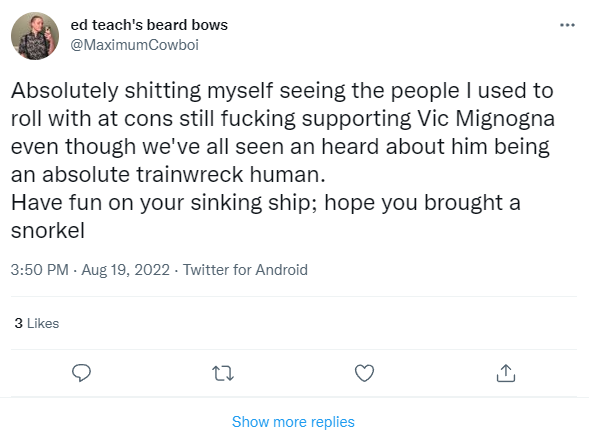Like the tweet with the heart icon
This screenshot has width=589, height=440.
point(364,373)
